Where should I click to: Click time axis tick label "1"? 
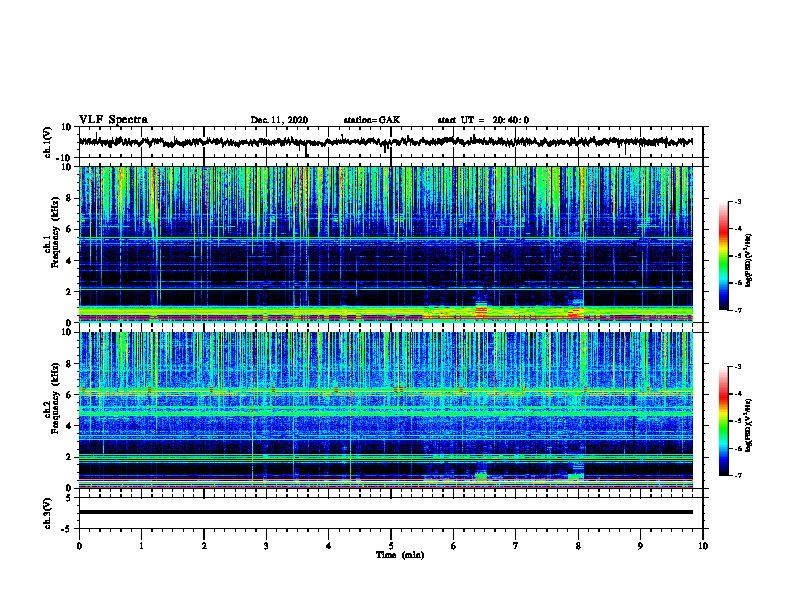coord(141,546)
